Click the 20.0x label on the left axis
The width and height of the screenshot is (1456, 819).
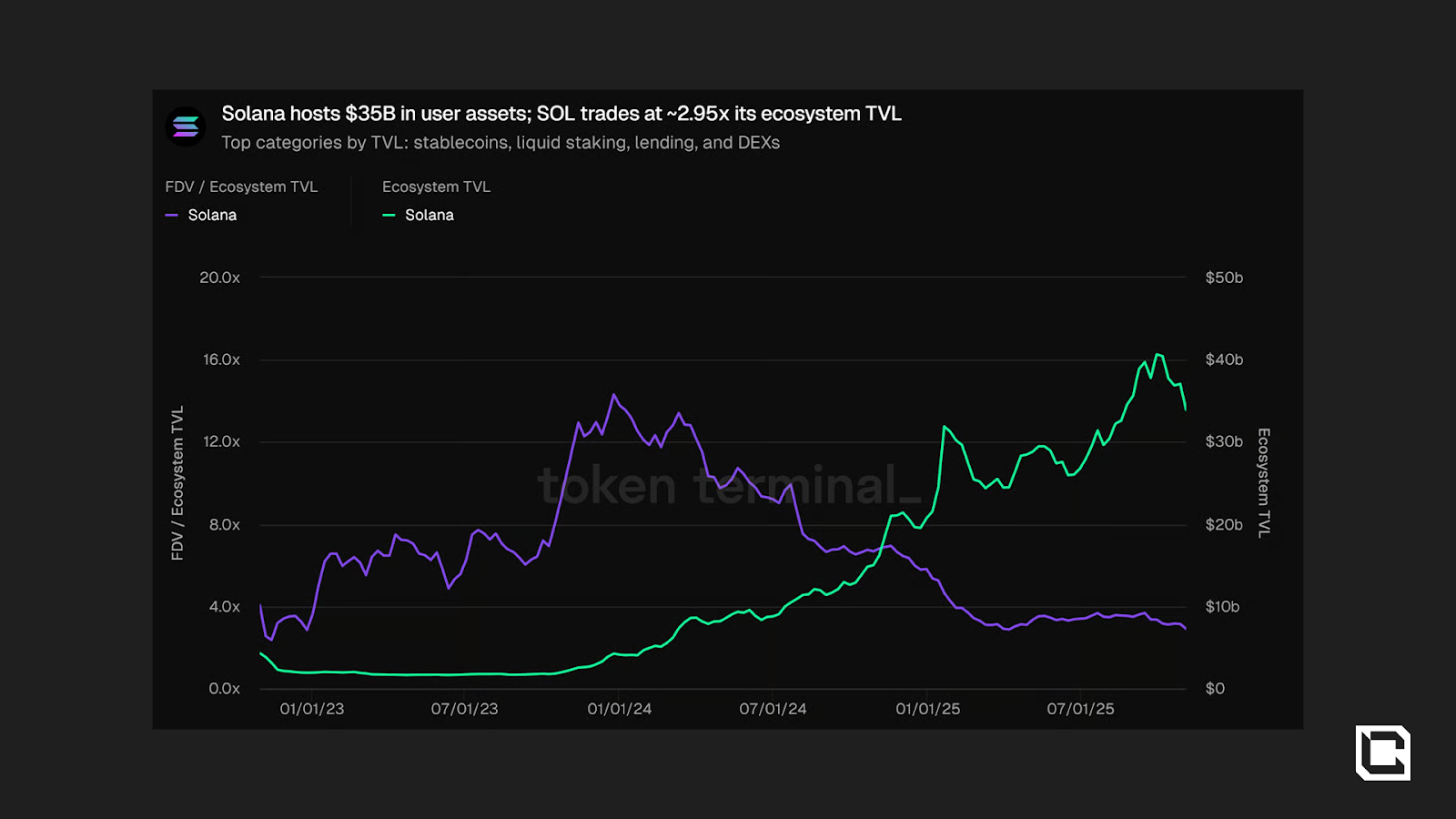click(219, 278)
